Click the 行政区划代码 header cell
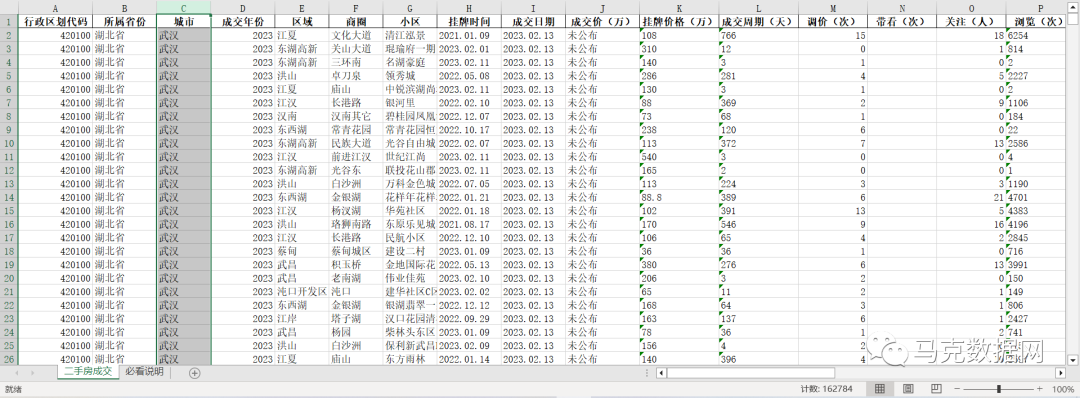This screenshot has width=1080, height=398. pyautogui.click(x=54, y=21)
